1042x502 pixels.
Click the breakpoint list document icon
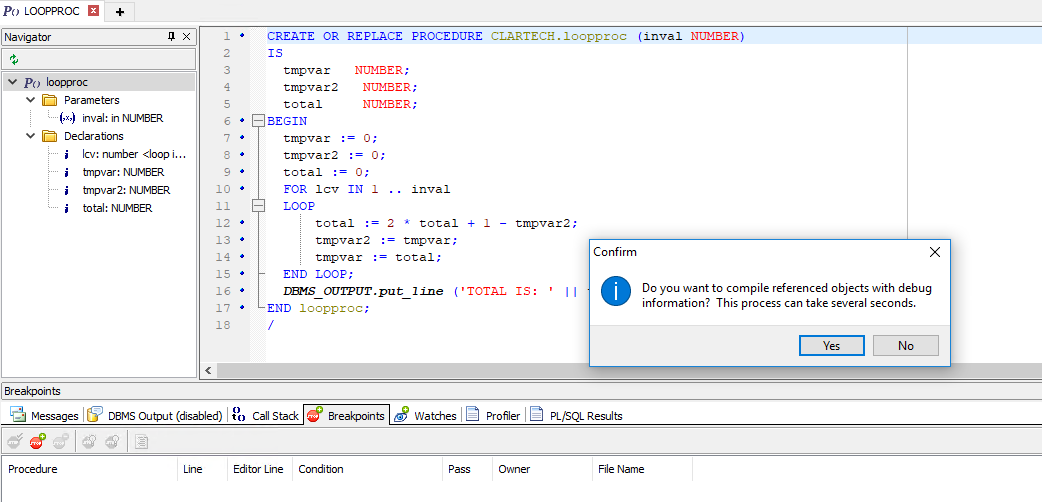coord(141,440)
